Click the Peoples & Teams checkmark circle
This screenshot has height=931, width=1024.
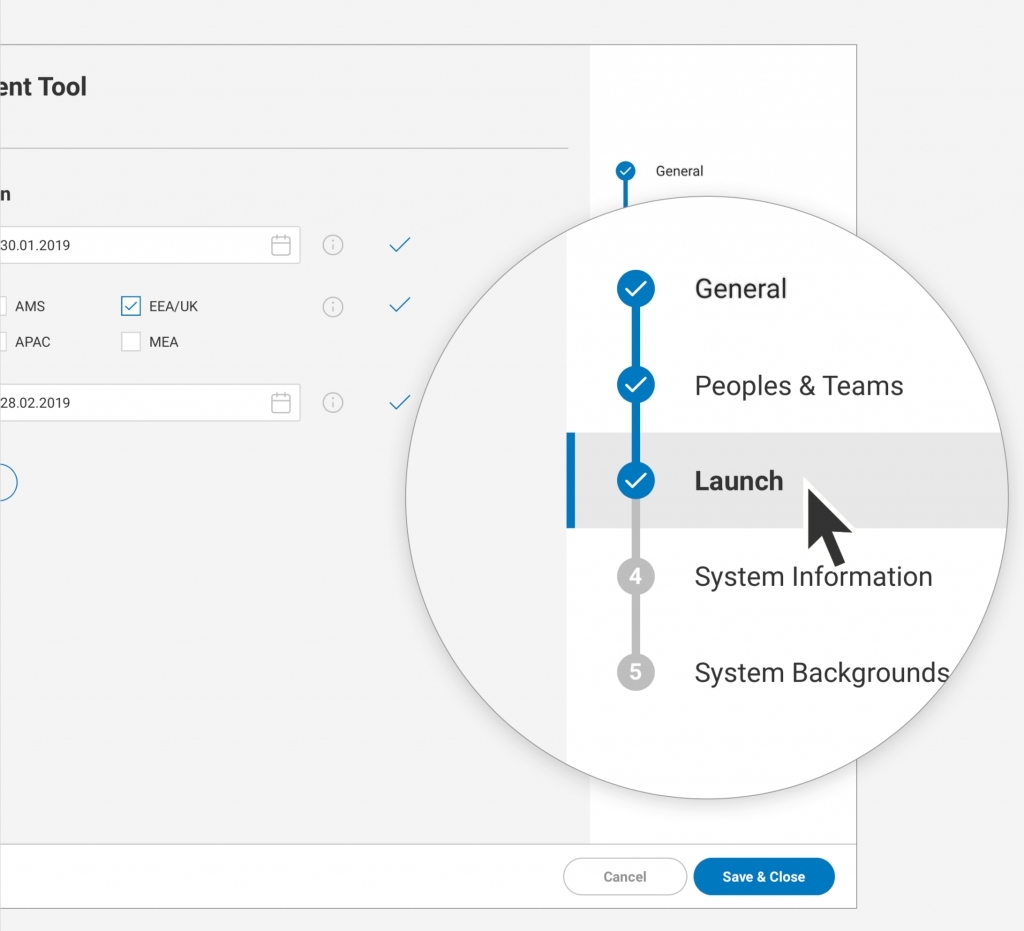pos(635,385)
